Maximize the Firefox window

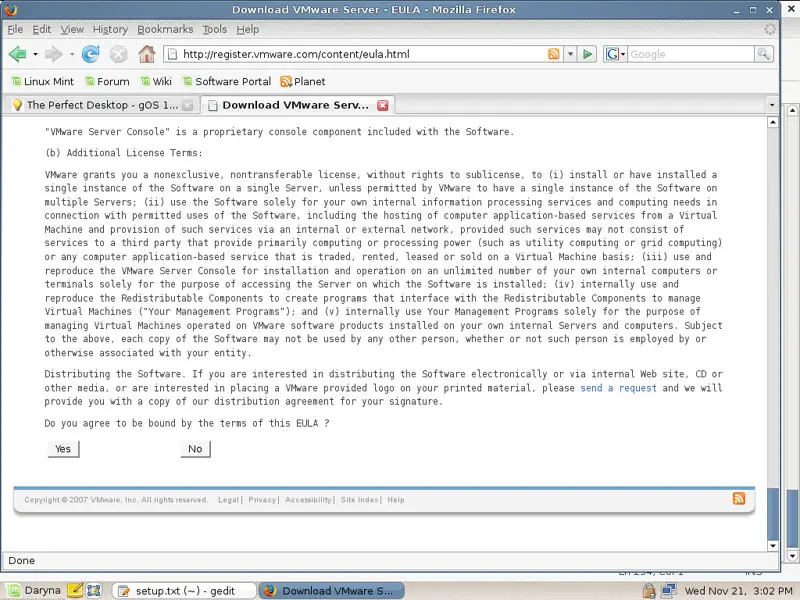(x=753, y=10)
